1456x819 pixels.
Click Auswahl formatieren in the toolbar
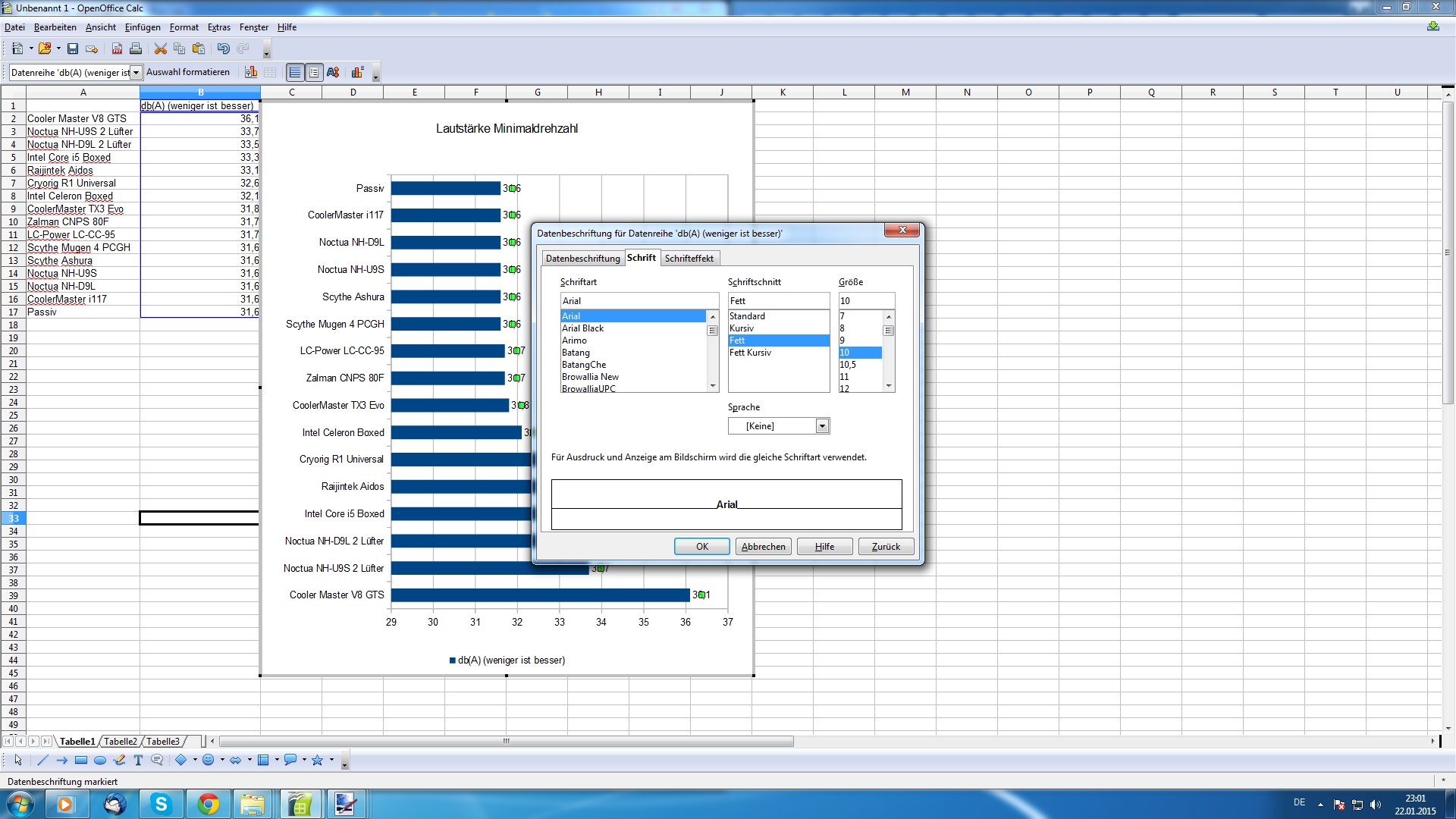pos(188,72)
